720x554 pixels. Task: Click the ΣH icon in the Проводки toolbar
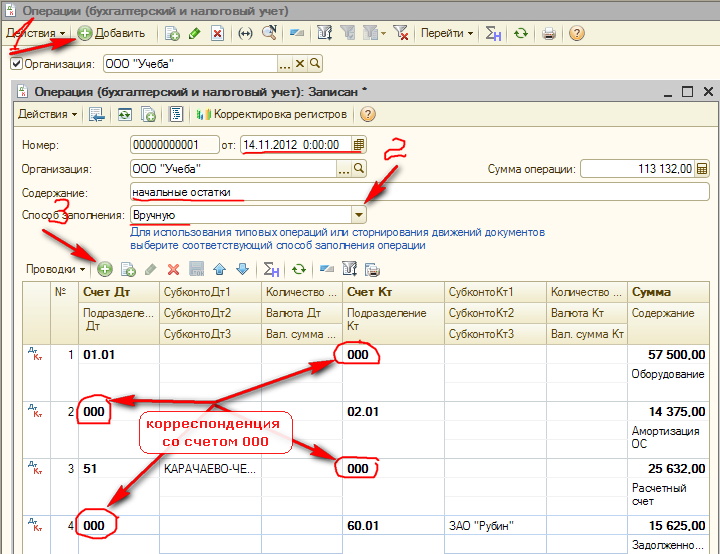271,269
